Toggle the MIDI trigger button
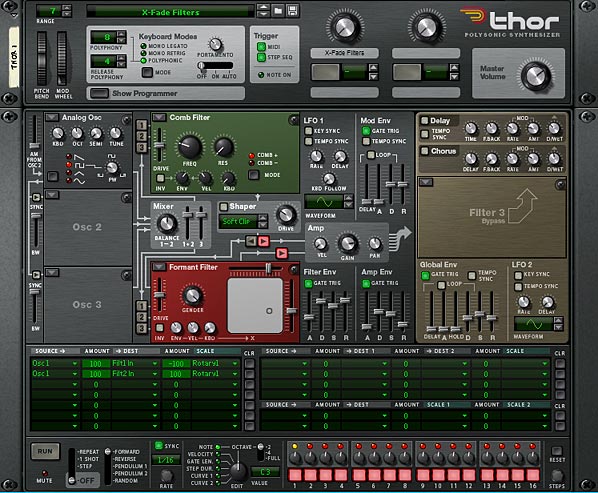 [x=261, y=47]
